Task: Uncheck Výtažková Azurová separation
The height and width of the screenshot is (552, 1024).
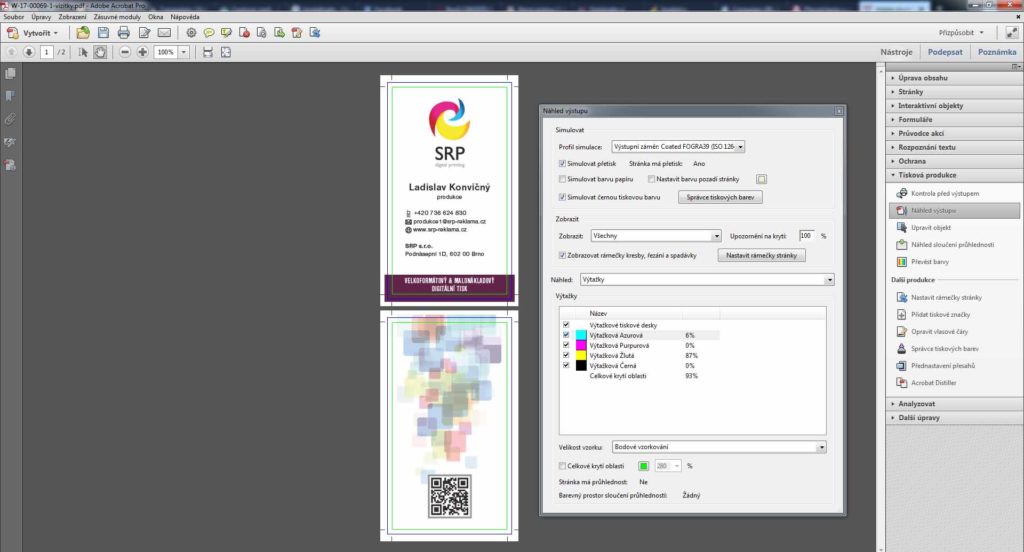Action: pyautogui.click(x=566, y=334)
